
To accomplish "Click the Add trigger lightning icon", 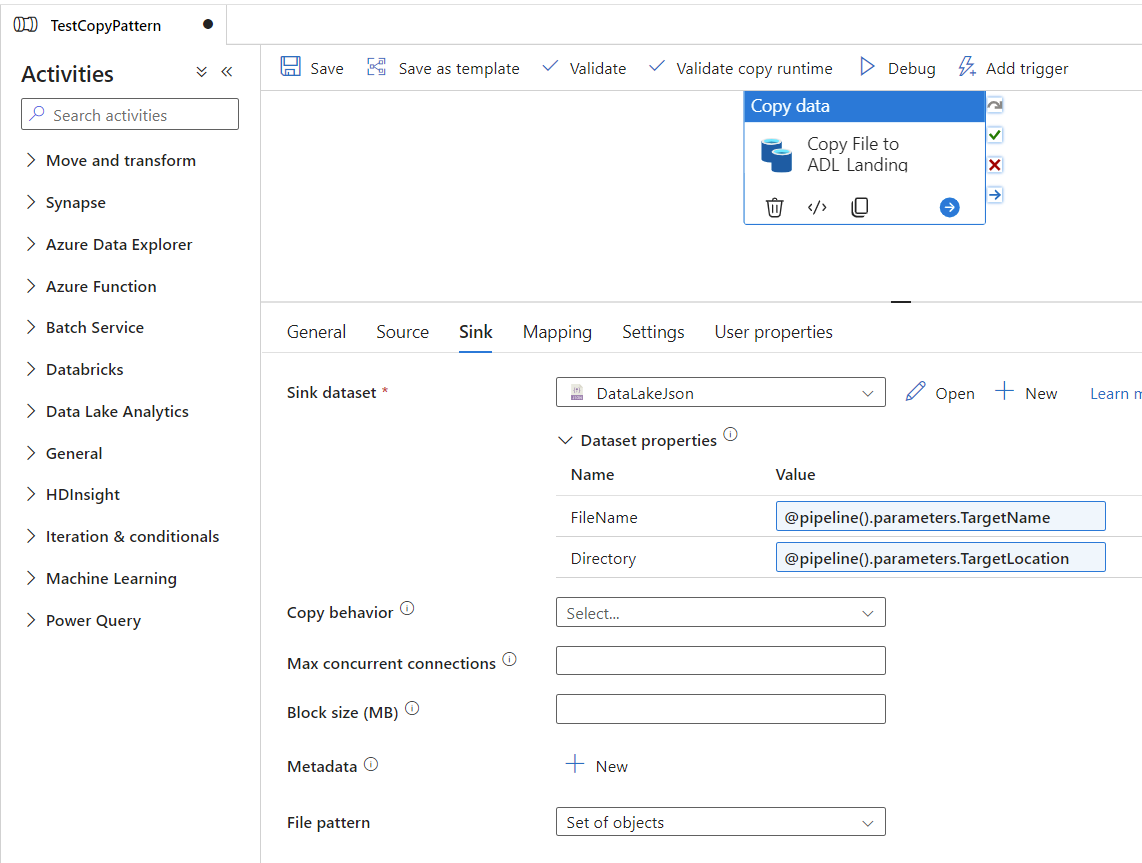I will coord(966,67).
